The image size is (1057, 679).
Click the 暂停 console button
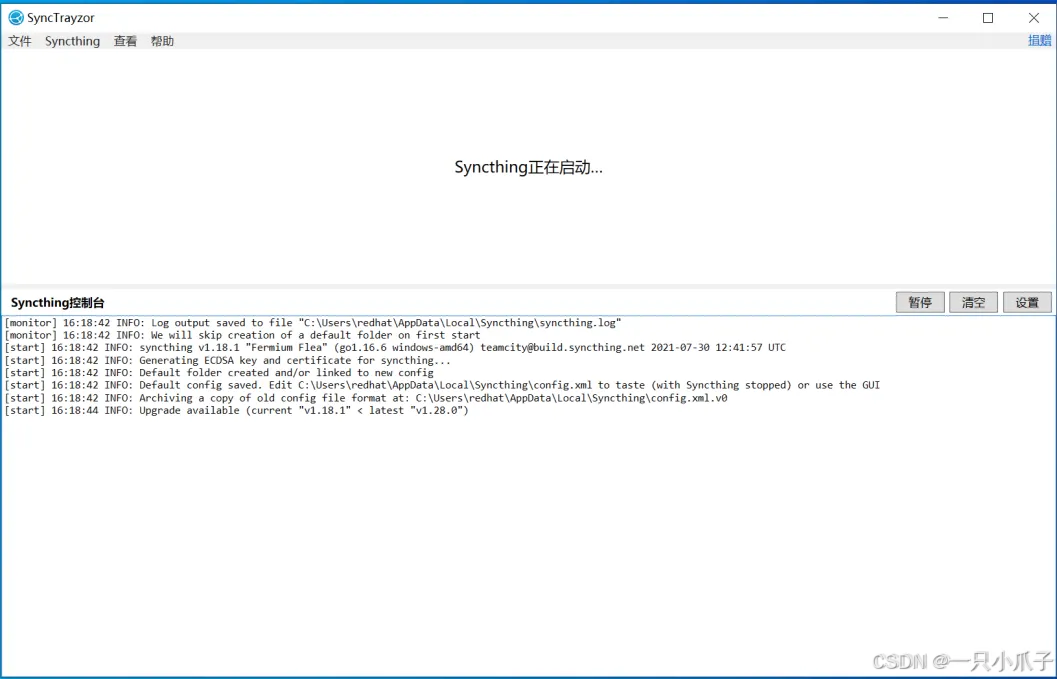pos(920,302)
